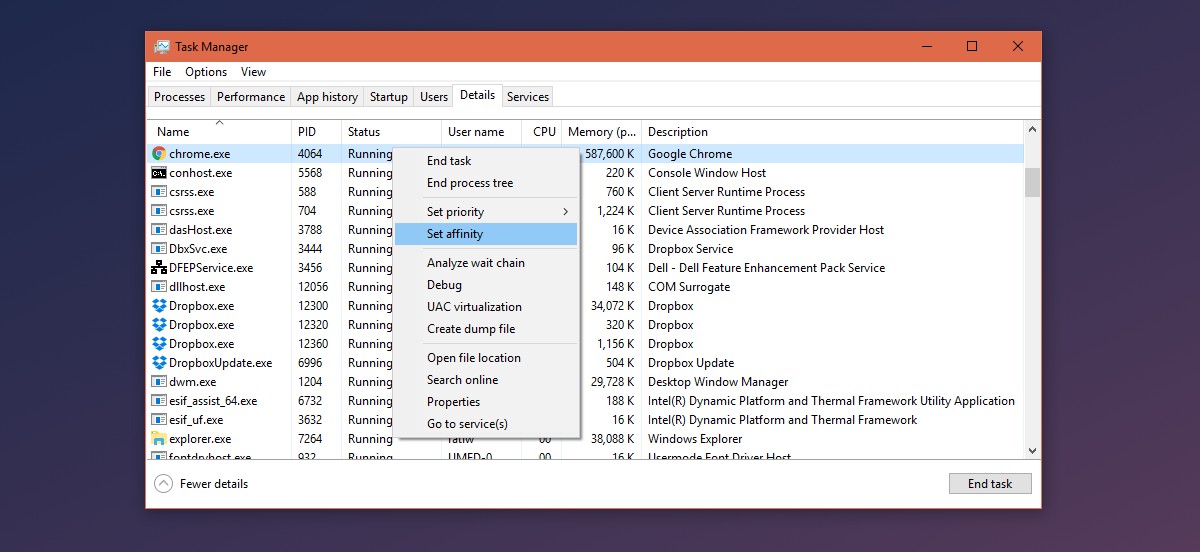Click the conhost.exe console icon
Viewport: 1200px width, 552px height.
click(x=159, y=173)
